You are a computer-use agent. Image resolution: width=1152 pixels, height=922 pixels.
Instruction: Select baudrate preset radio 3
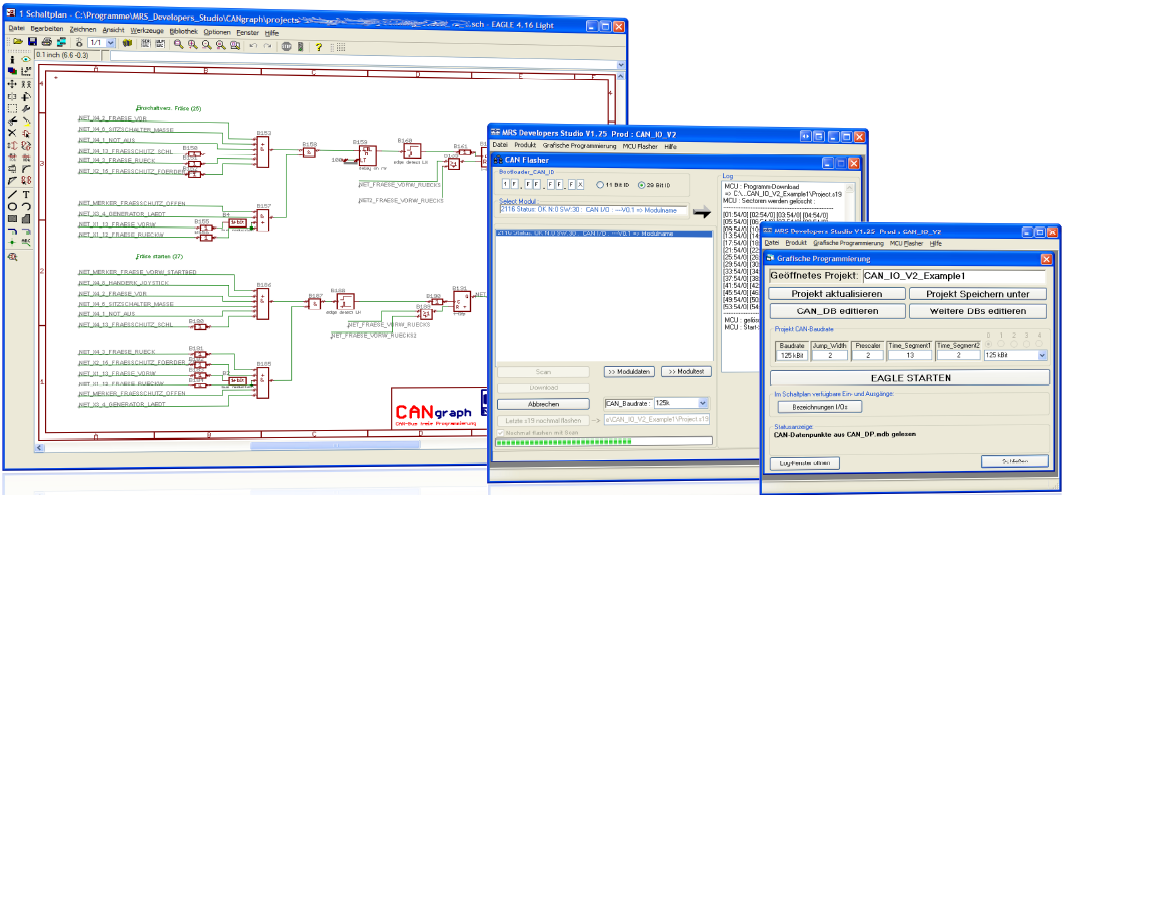tap(1026, 343)
